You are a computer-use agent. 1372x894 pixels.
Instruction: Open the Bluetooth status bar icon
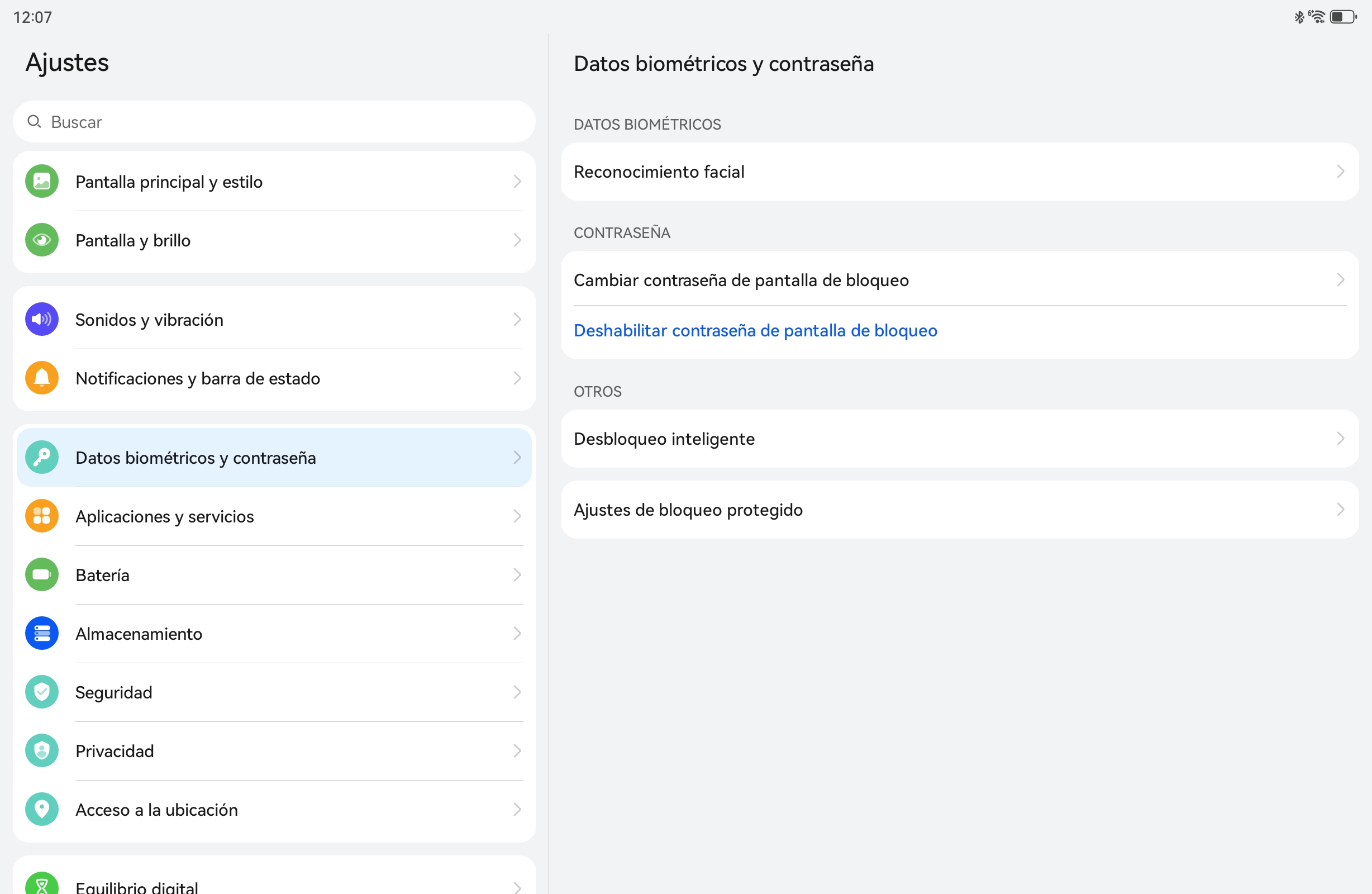pyautogui.click(x=1299, y=17)
